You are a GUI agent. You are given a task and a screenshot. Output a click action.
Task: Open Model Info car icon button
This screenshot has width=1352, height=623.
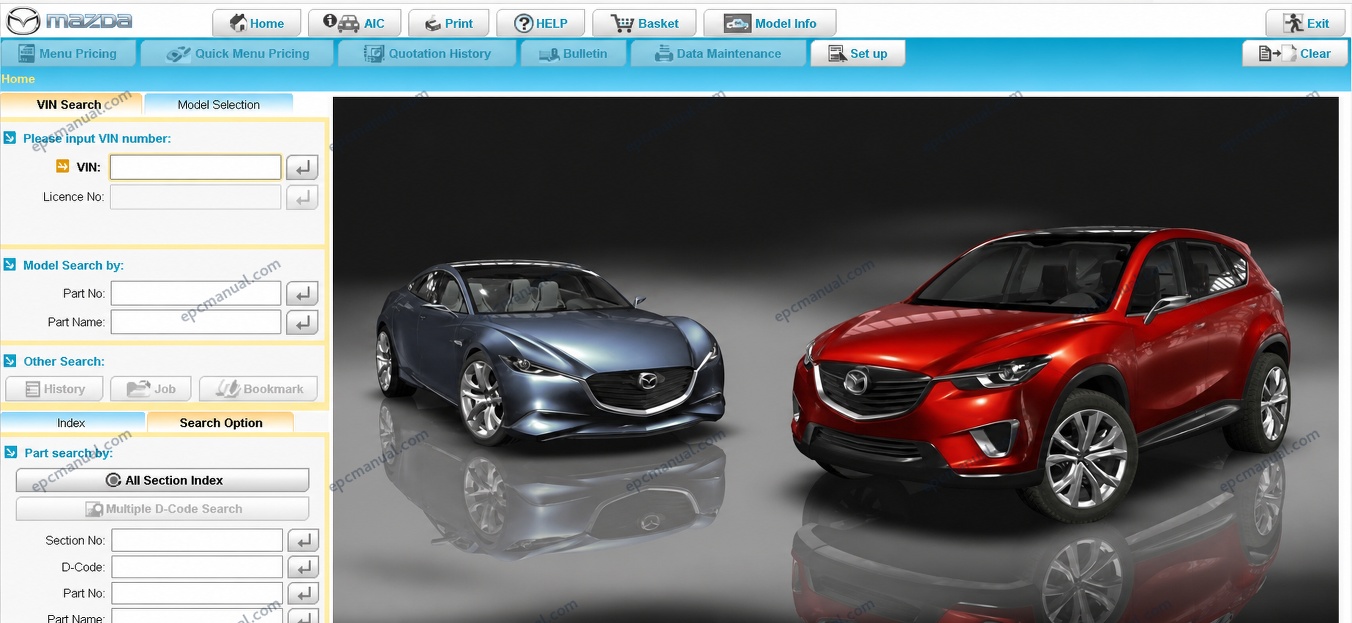(x=770, y=23)
